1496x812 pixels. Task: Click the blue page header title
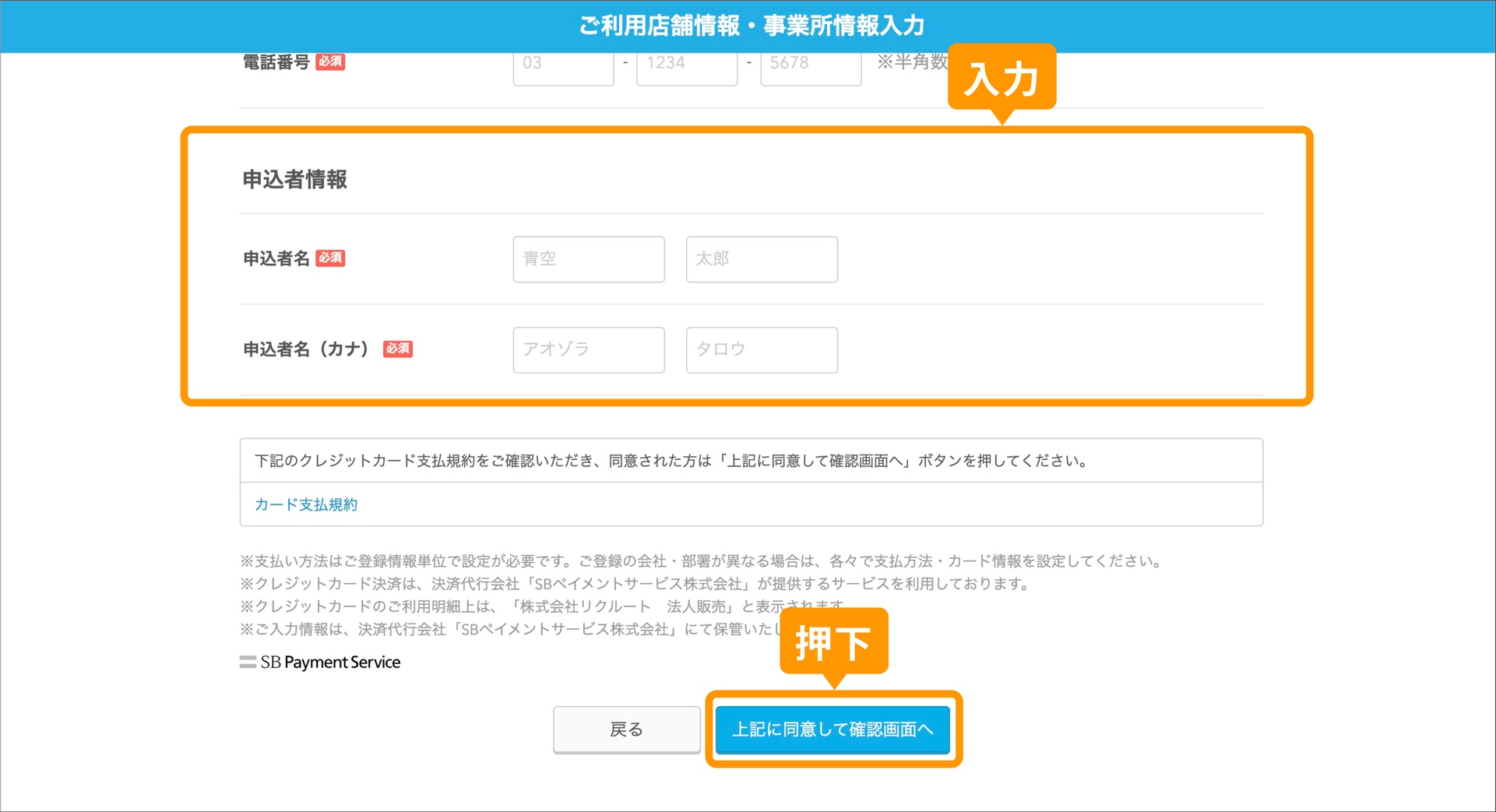[751, 26]
